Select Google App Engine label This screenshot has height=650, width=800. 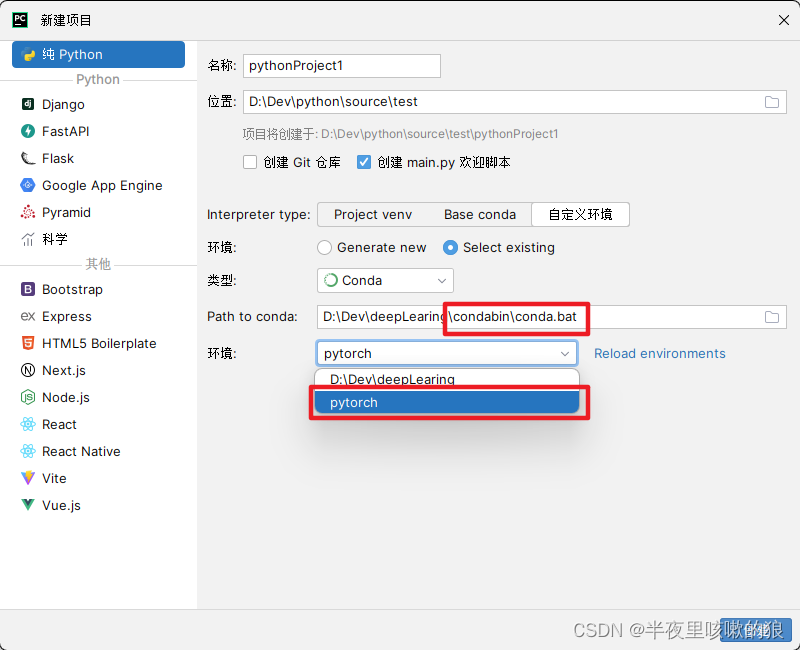(x=102, y=185)
